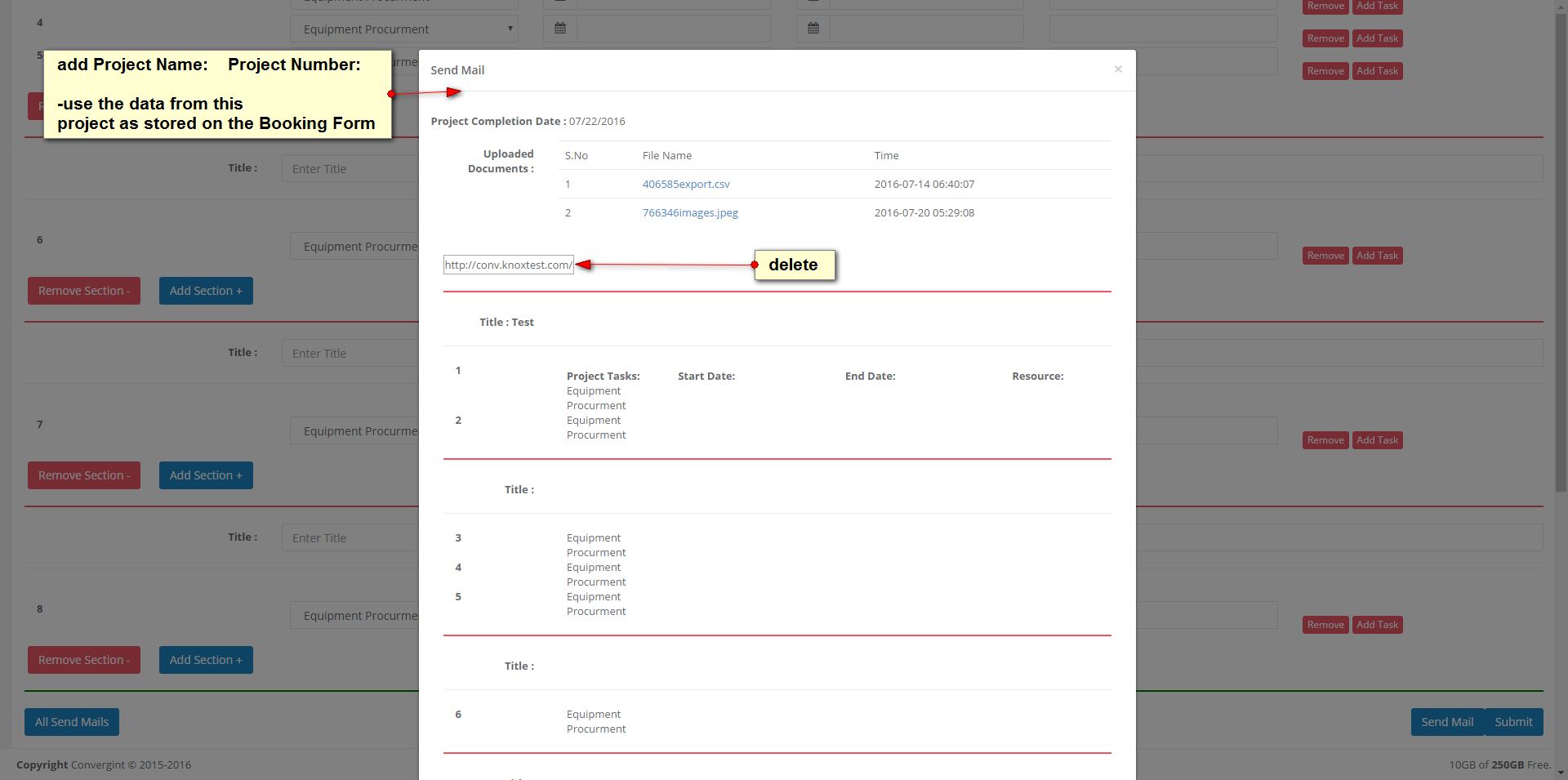Open the 766346images.jpeg document link
The width and height of the screenshot is (1568, 780).
[x=690, y=212]
